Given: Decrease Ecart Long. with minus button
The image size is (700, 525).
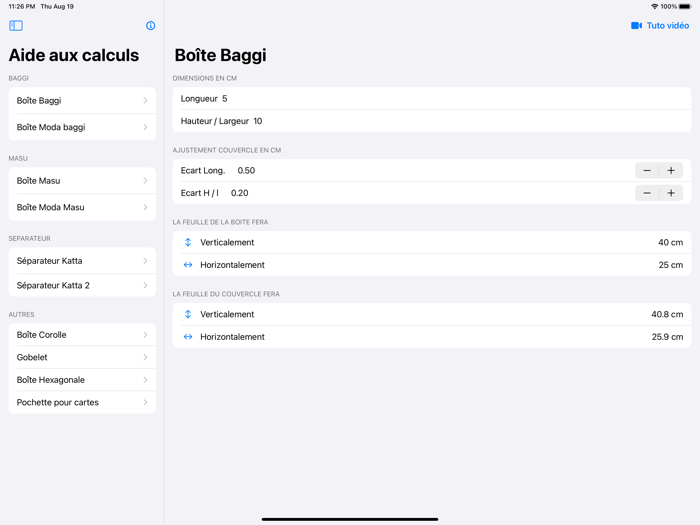Looking at the screenshot, I should point(647,171).
